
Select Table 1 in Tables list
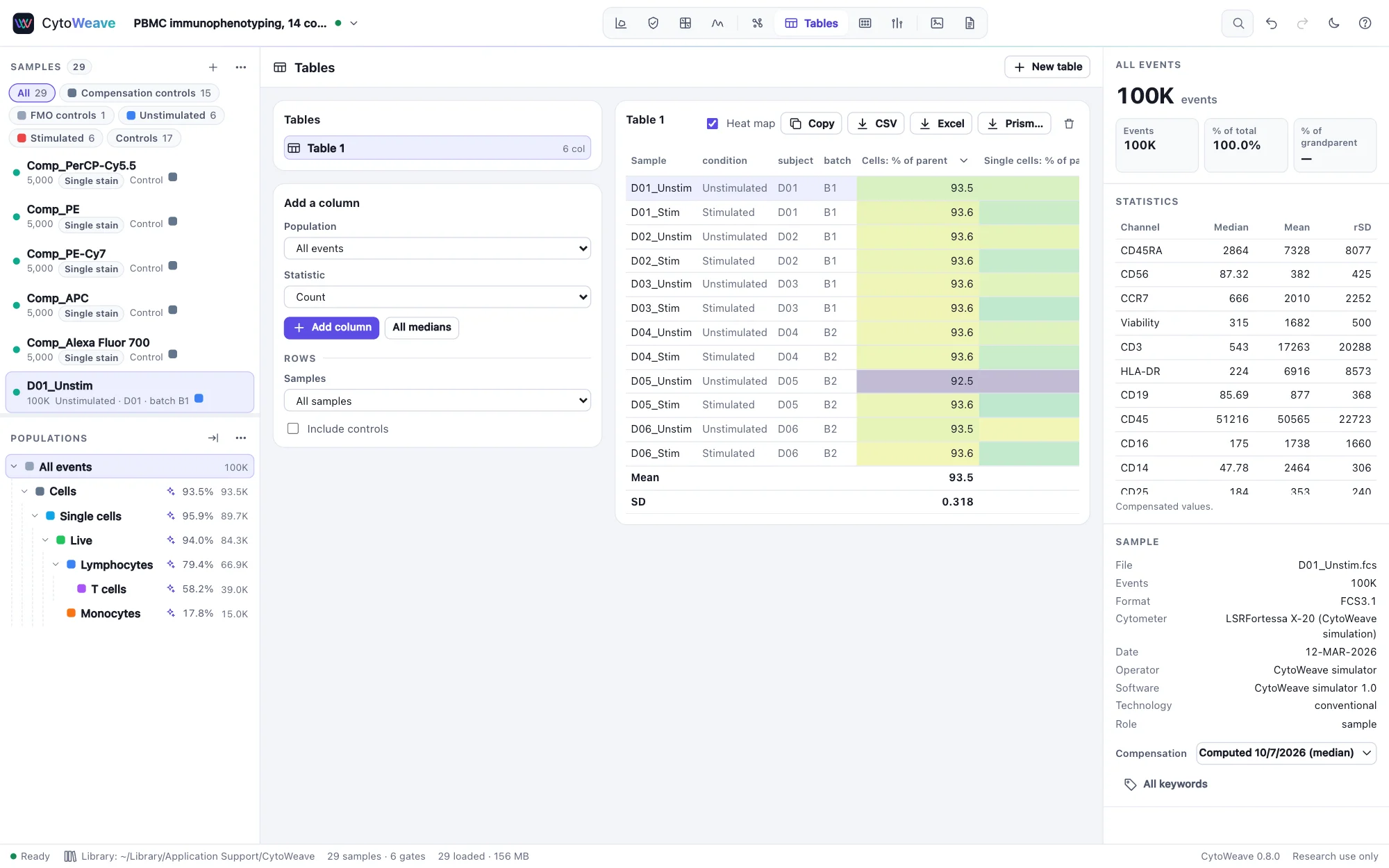click(x=437, y=148)
